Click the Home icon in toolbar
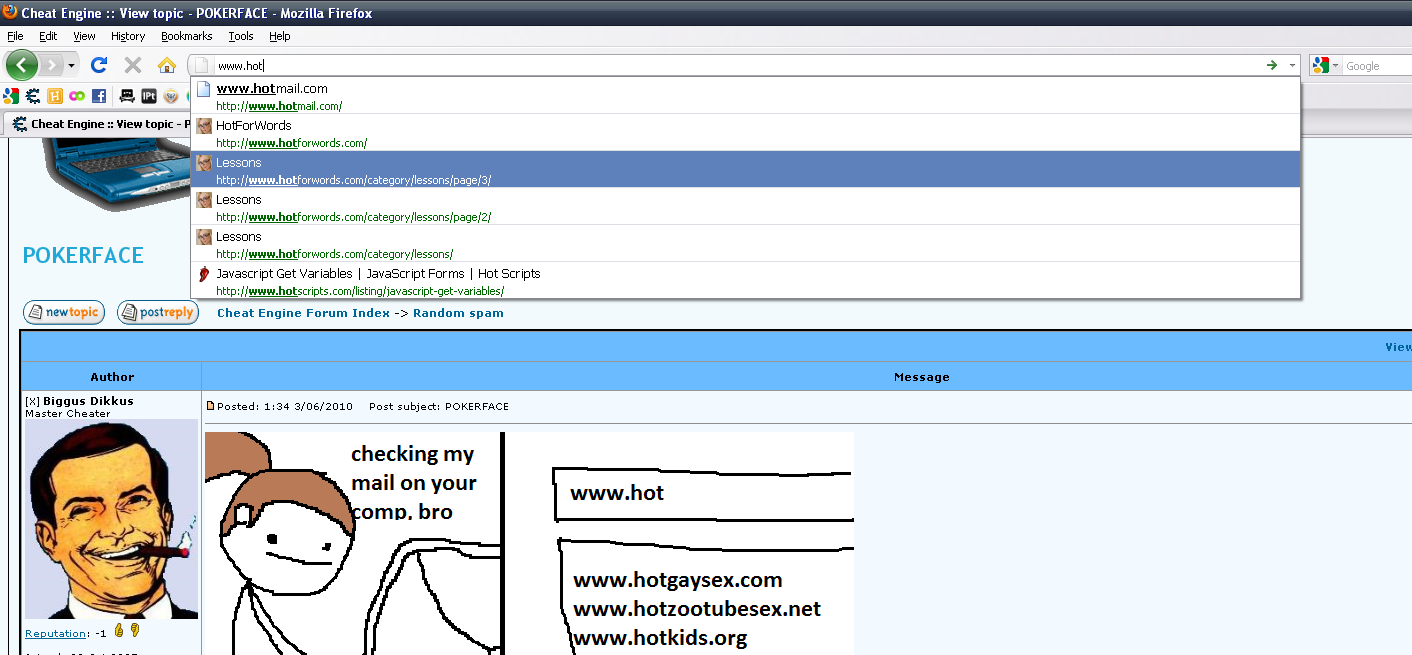 [x=167, y=66]
